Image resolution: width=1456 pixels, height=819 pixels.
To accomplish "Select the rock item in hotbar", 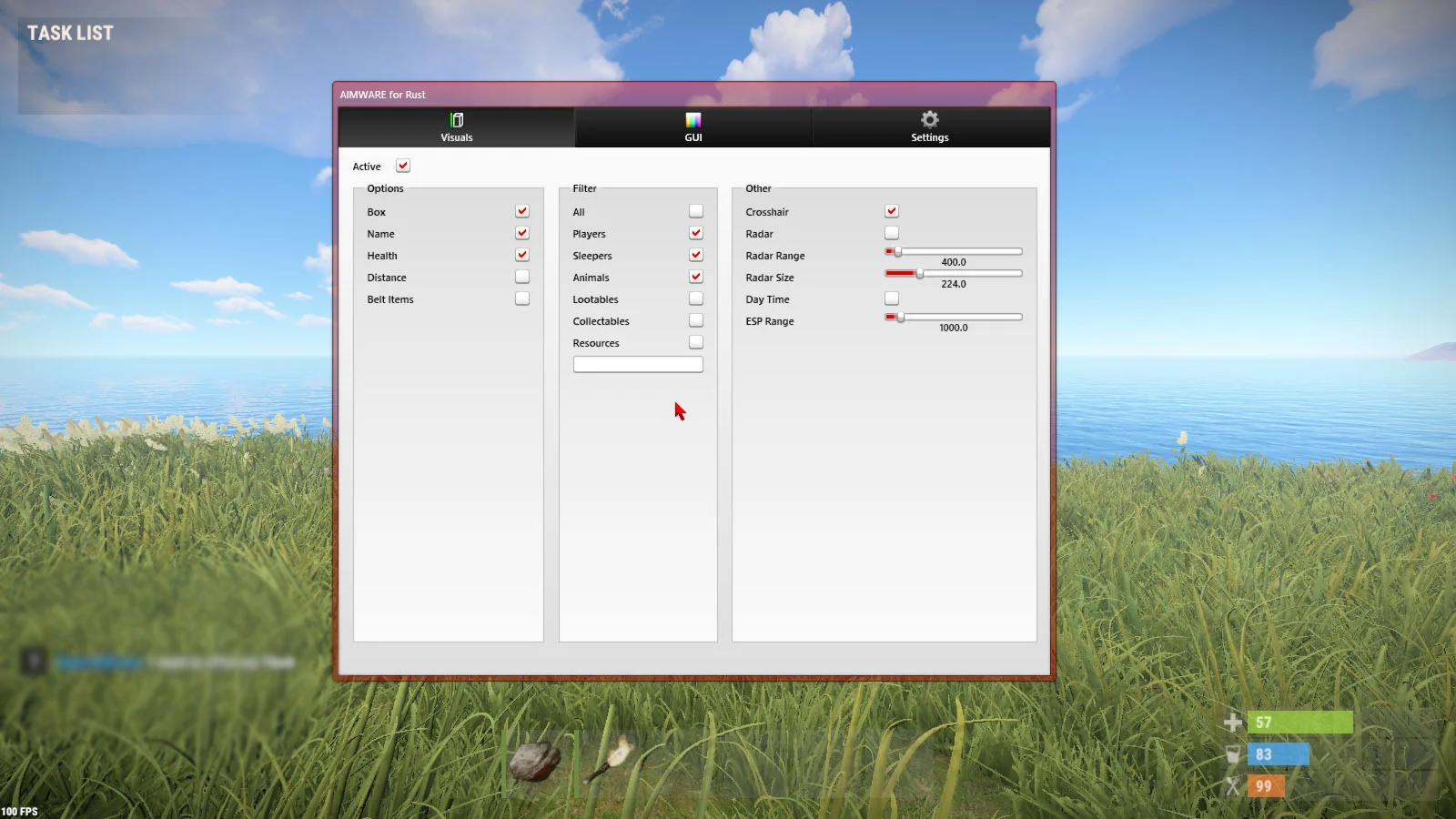I will (534, 762).
